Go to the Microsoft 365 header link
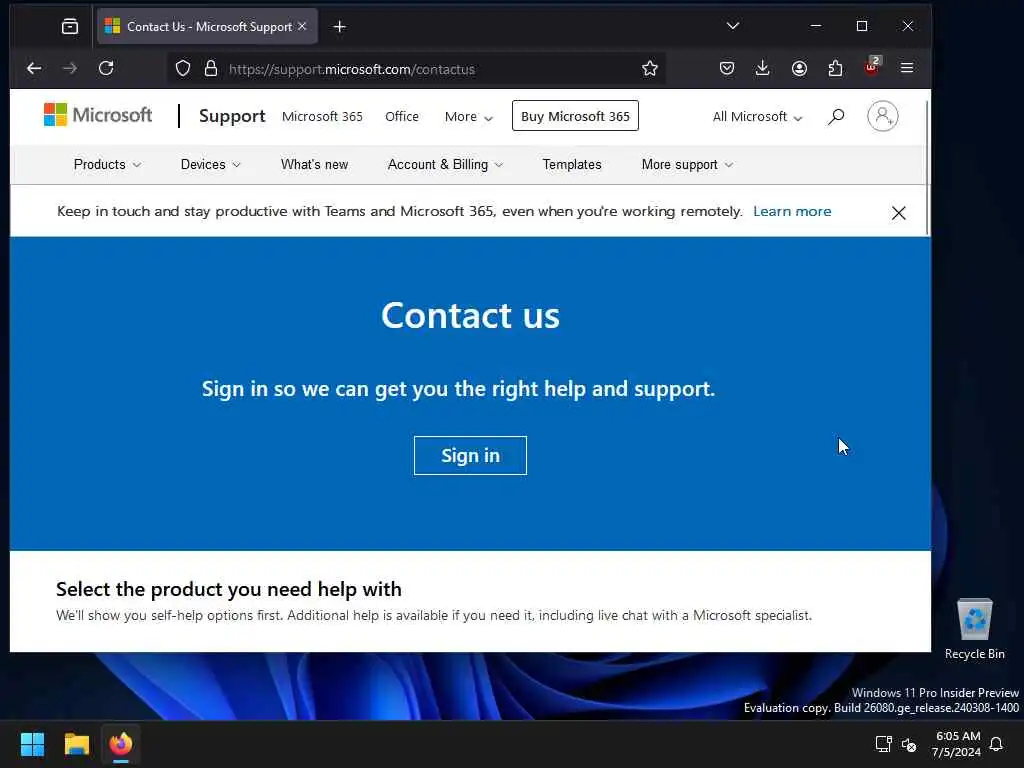Image resolution: width=1024 pixels, height=768 pixels. pyautogui.click(x=322, y=116)
